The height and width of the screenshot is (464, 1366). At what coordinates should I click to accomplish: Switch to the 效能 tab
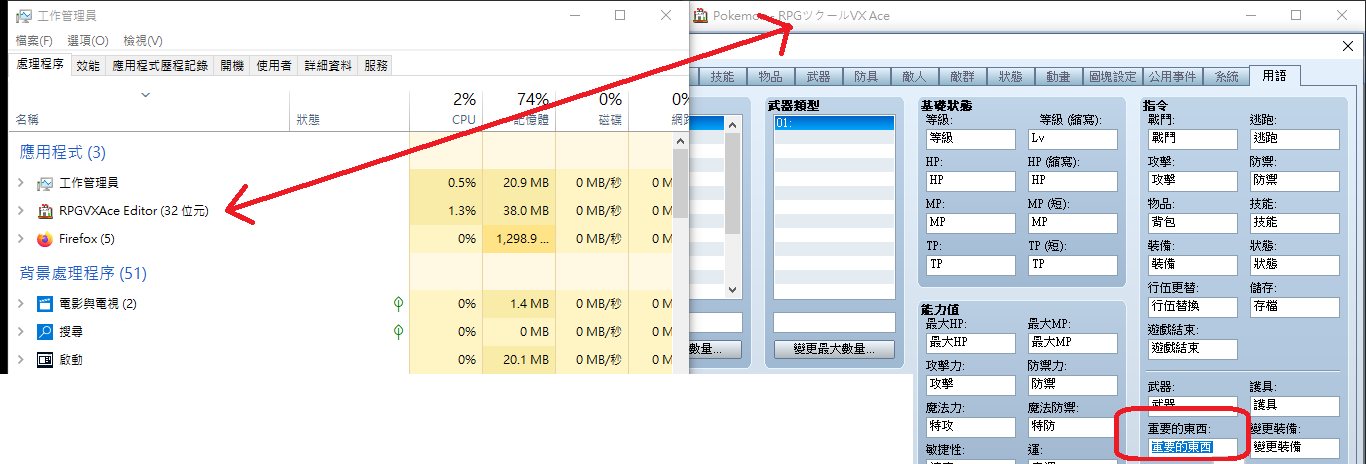click(88, 66)
